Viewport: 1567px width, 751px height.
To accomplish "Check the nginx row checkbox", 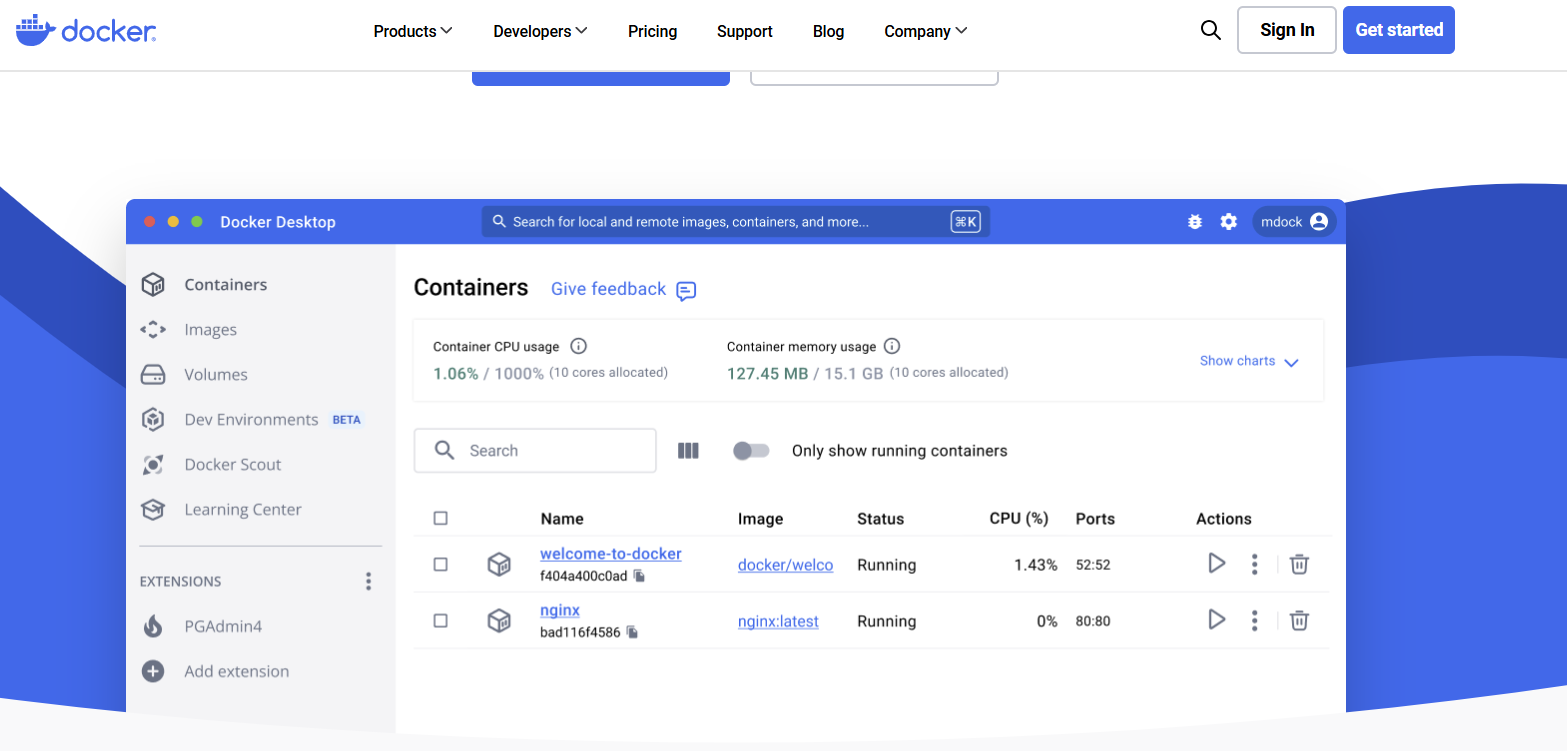I will (x=441, y=621).
